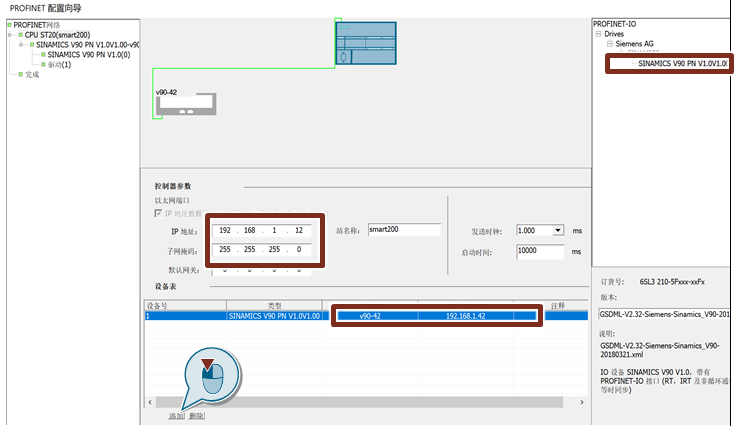Click the 类型 column header
Viewport: 736px width, 426px height.
(x=275, y=305)
